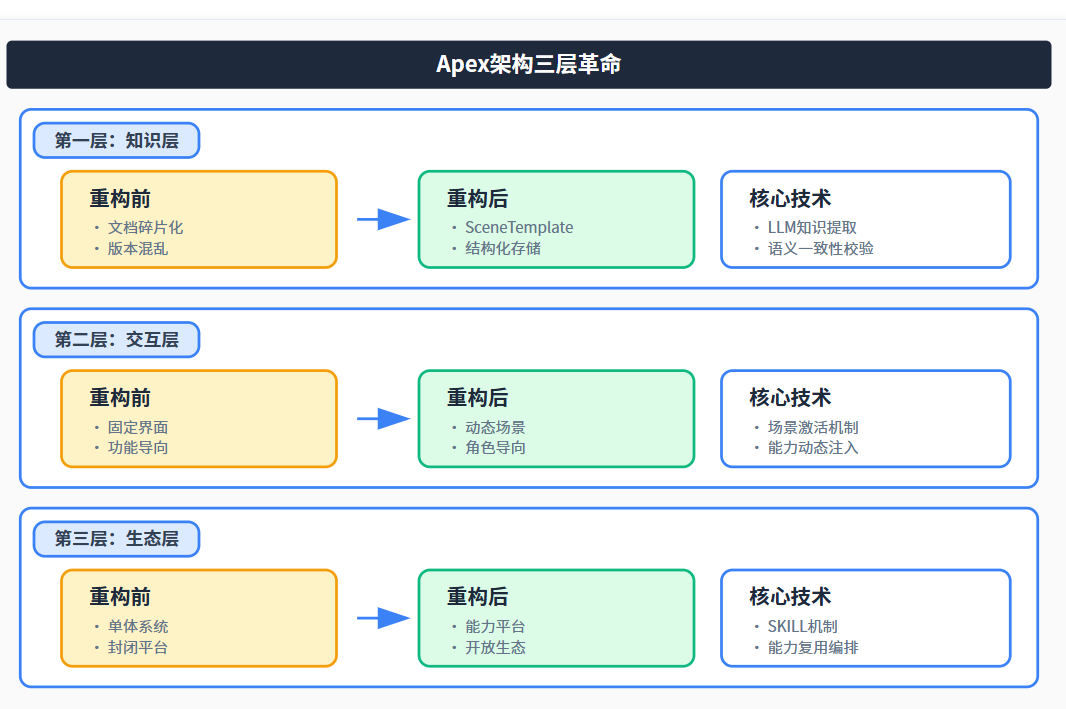
Task: Select the label '第一层：知识层'
Action: click(116, 141)
